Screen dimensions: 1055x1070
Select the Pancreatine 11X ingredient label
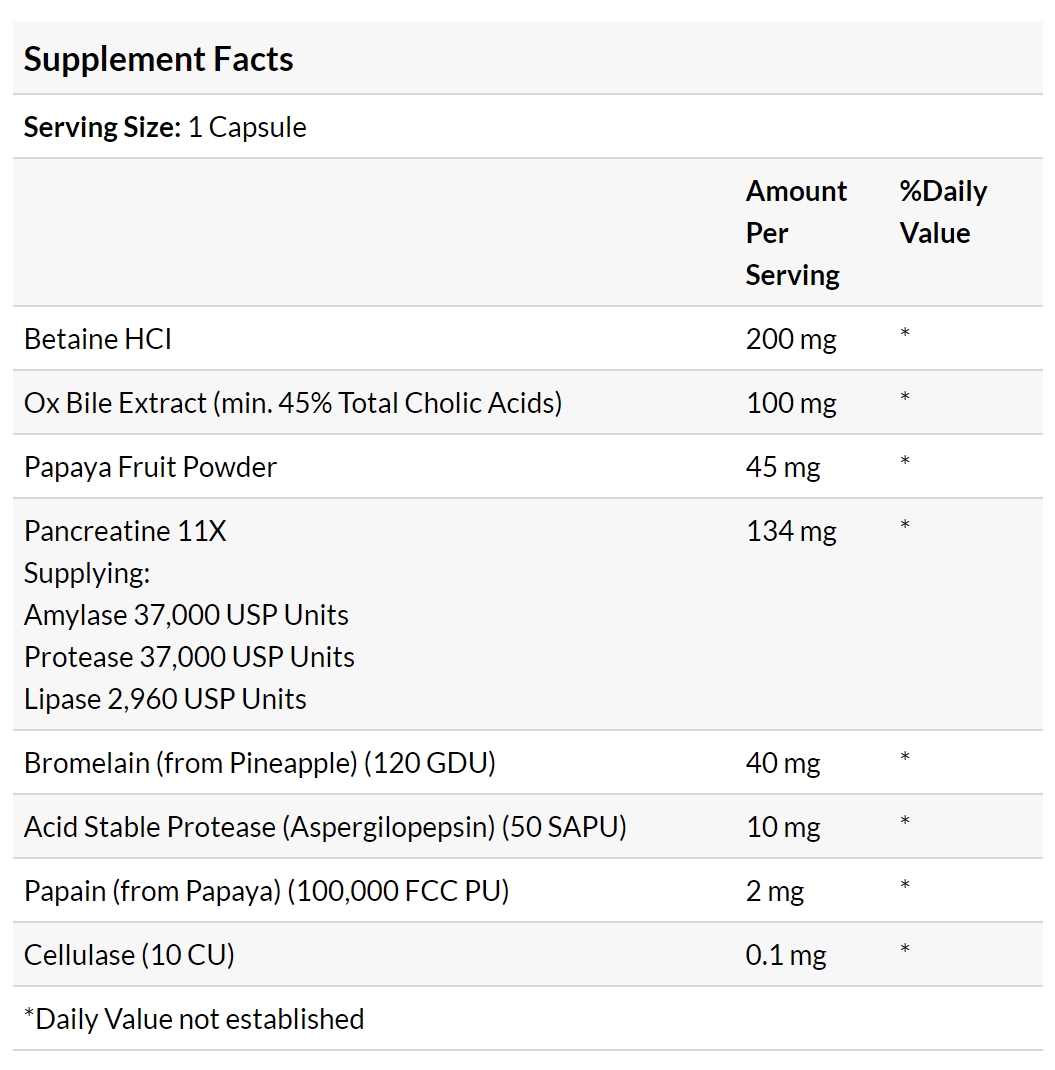[125, 531]
